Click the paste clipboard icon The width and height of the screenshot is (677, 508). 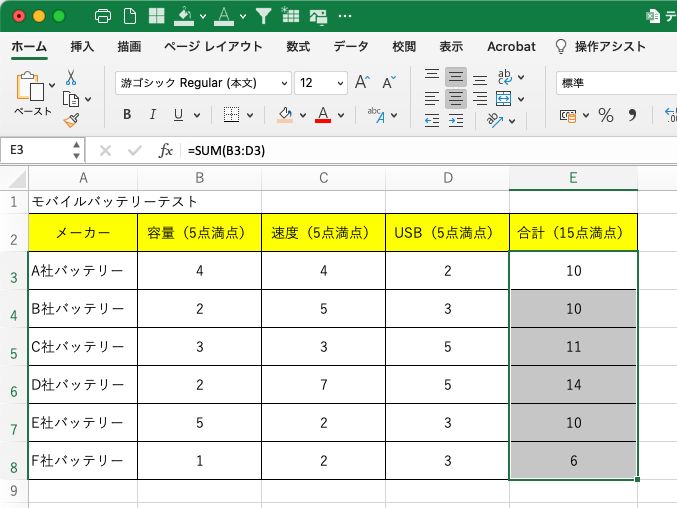31,90
